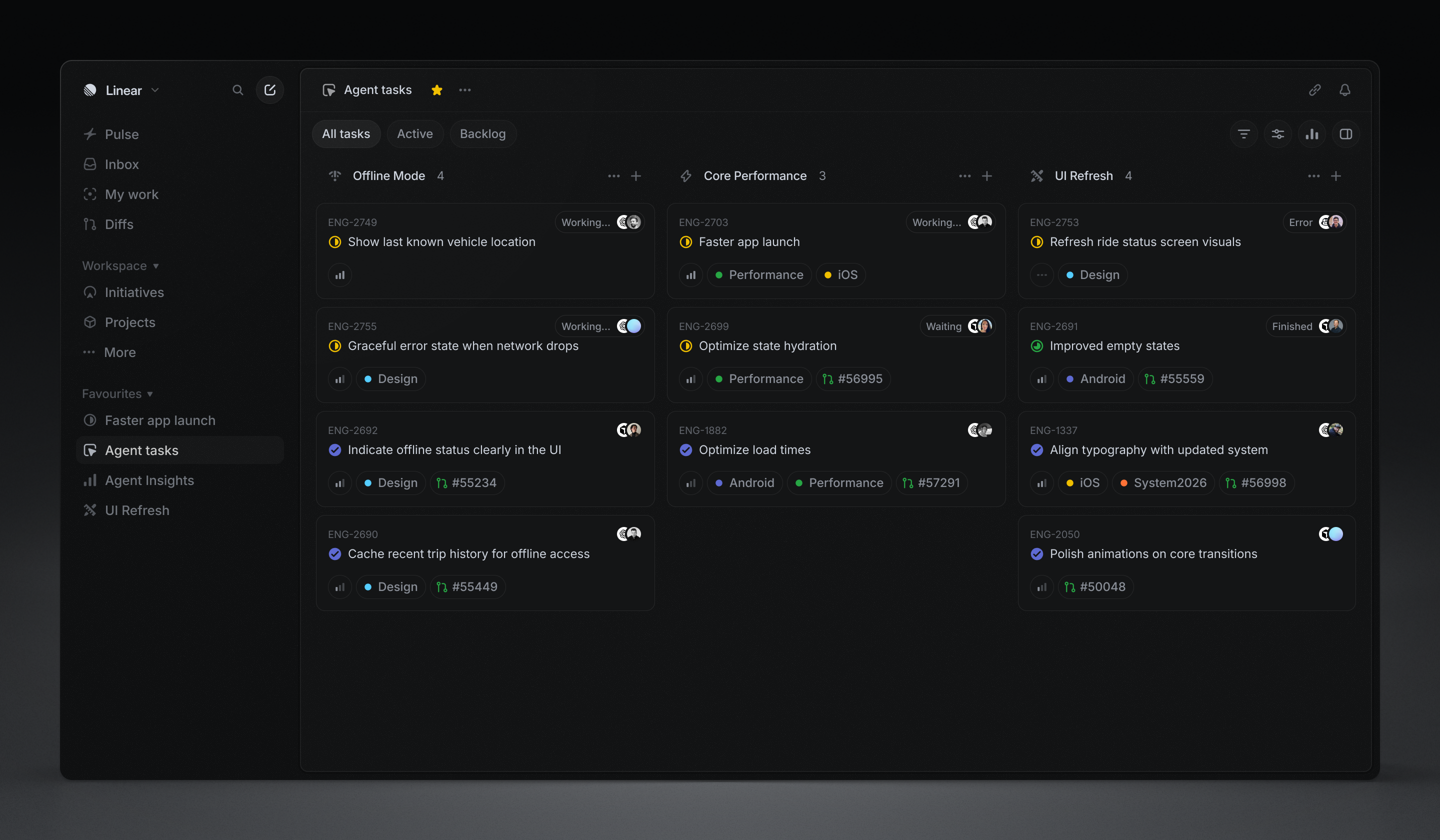1440x840 pixels.
Task: Open notifications bell icon
Action: (1344, 90)
